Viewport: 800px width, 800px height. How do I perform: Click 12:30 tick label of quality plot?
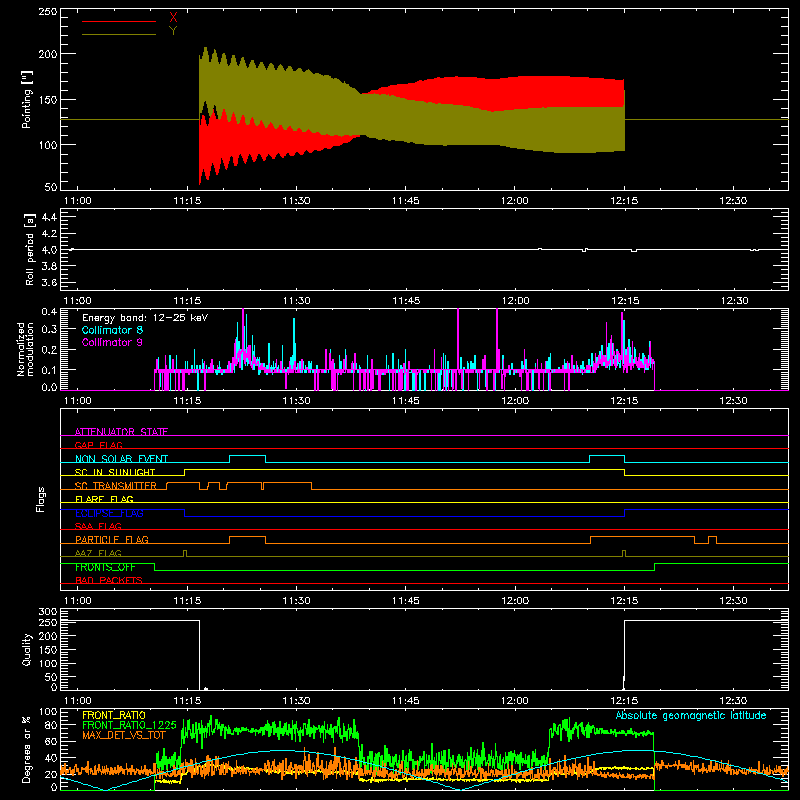pyautogui.click(x=733, y=701)
